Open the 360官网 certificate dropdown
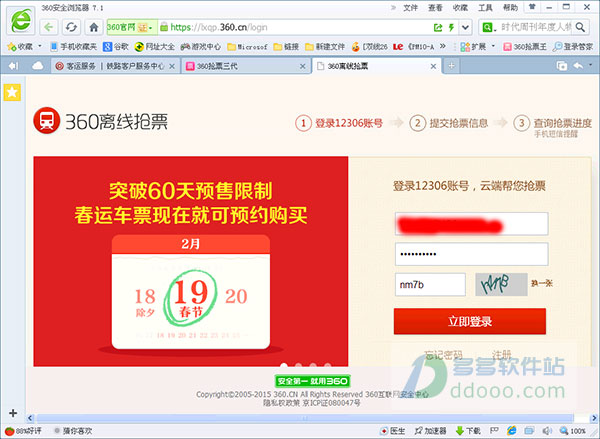 (132, 27)
